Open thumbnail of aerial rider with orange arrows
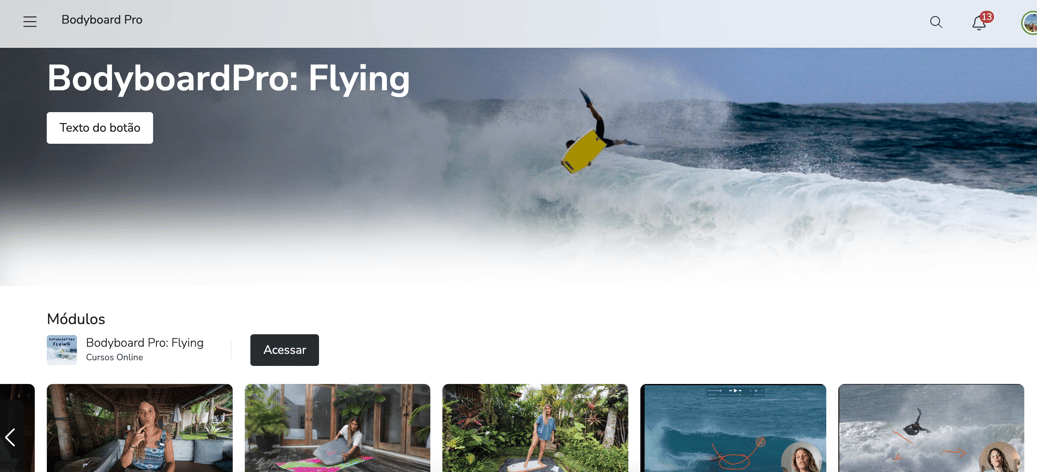The image size is (1037, 472). (931, 428)
